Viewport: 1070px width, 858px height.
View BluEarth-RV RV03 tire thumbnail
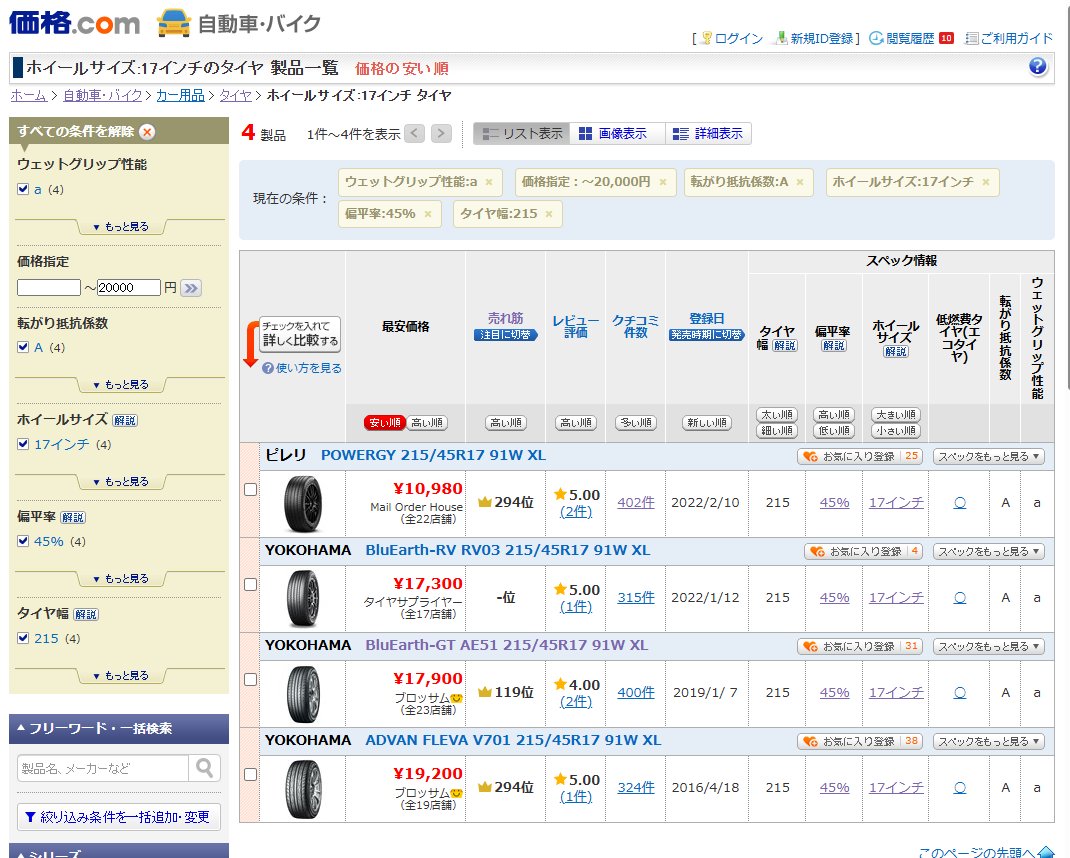pos(302,598)
